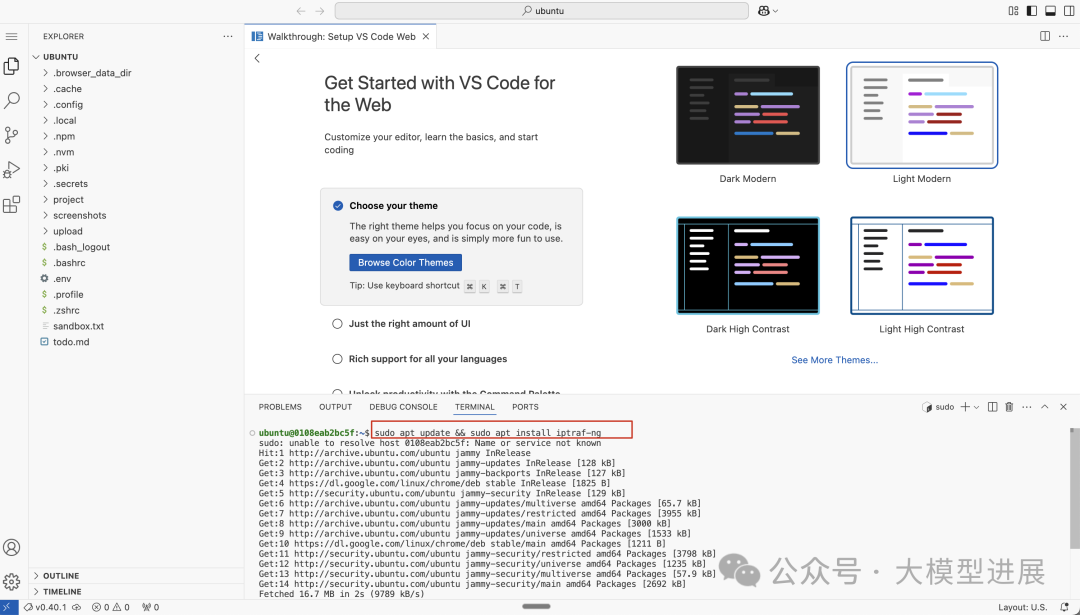1080x615 pixels.
Task: Close the Walkthrough tab
Action: click(426, 37)
